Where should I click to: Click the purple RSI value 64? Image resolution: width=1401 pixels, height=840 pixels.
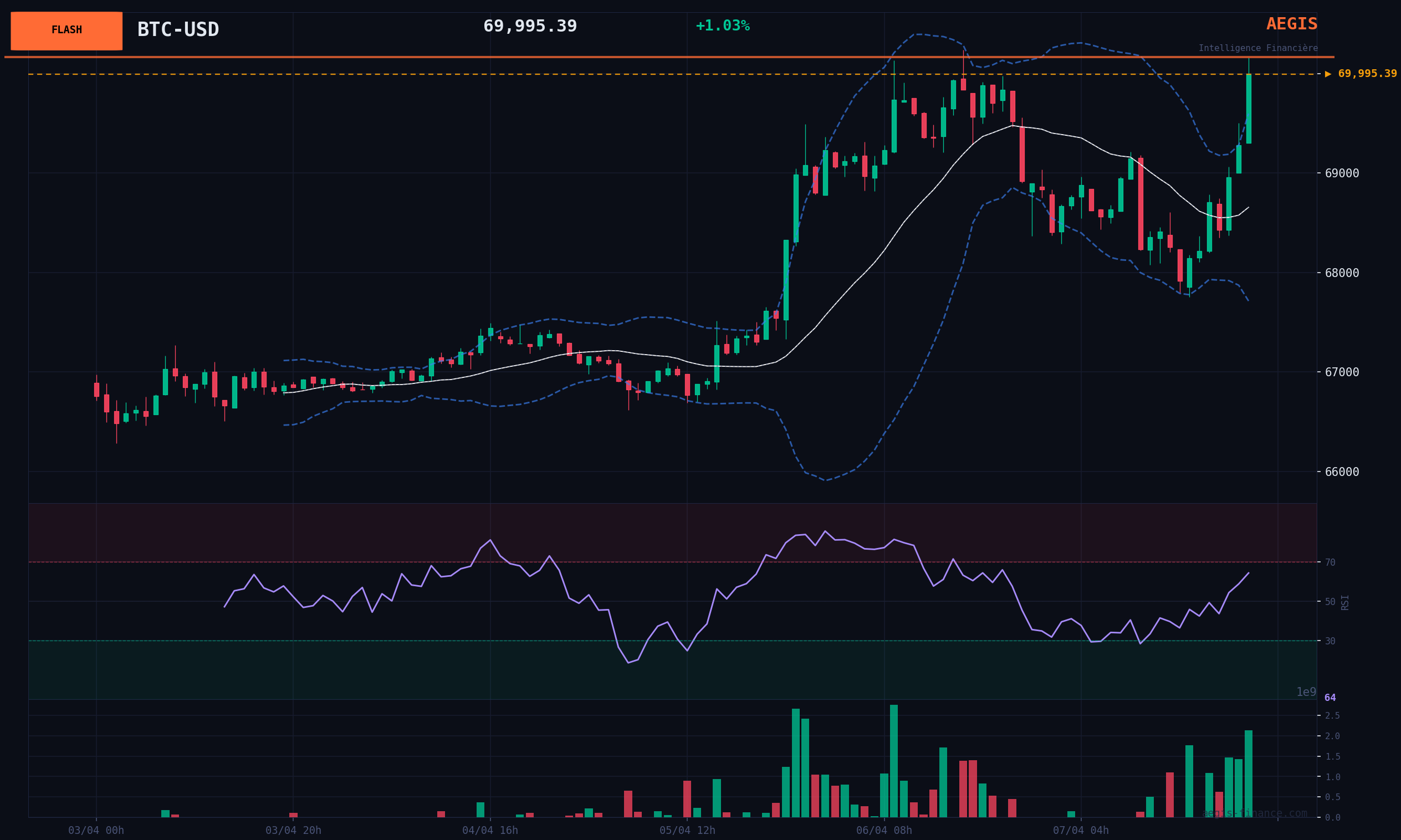(1330, 698)
